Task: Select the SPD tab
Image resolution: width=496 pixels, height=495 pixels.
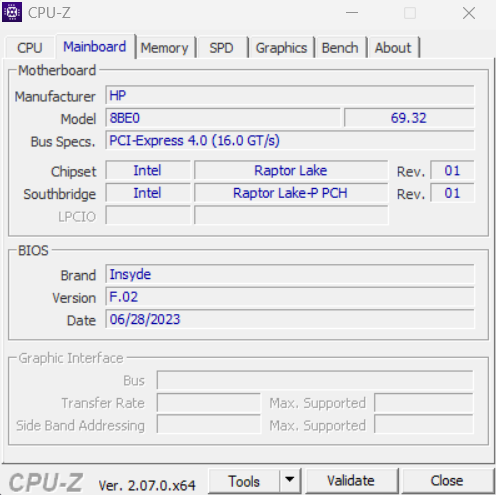Action: [221, 48]
